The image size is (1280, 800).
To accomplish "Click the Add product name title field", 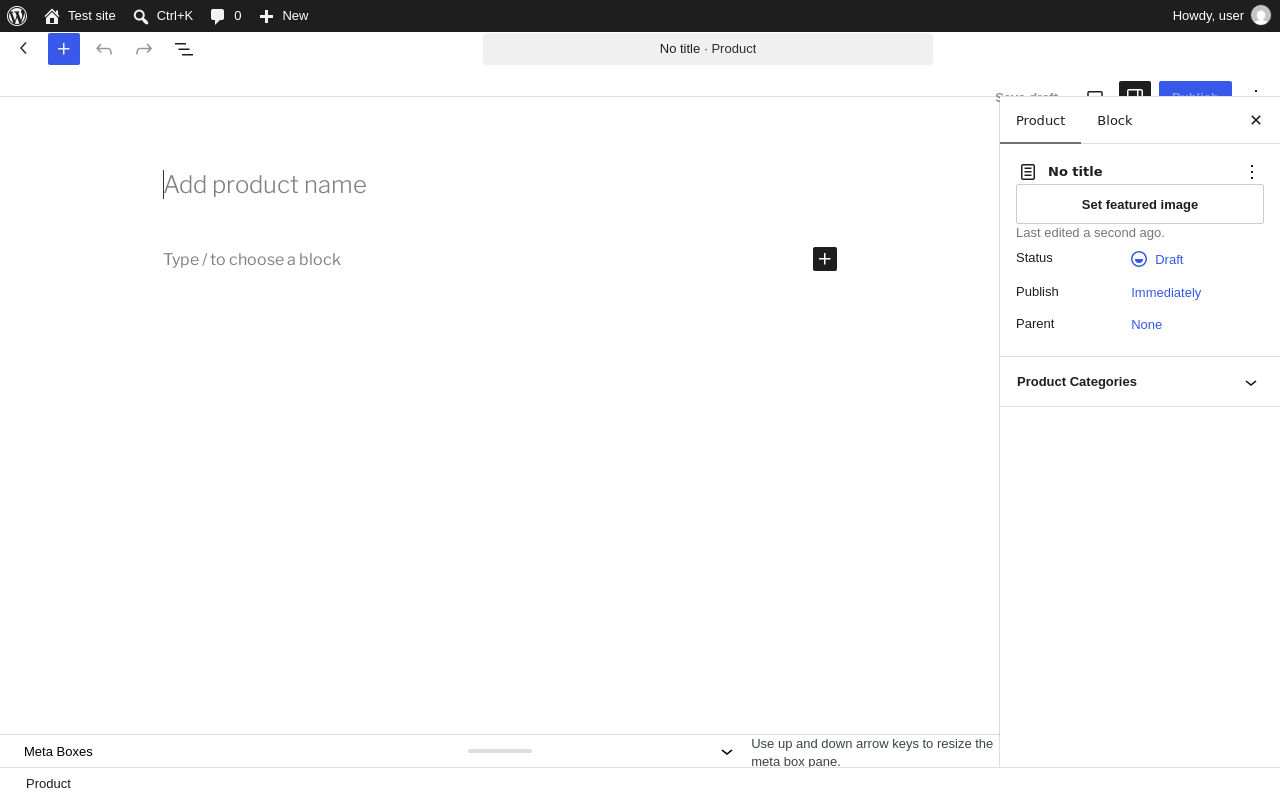I will [x=500, y=185].
